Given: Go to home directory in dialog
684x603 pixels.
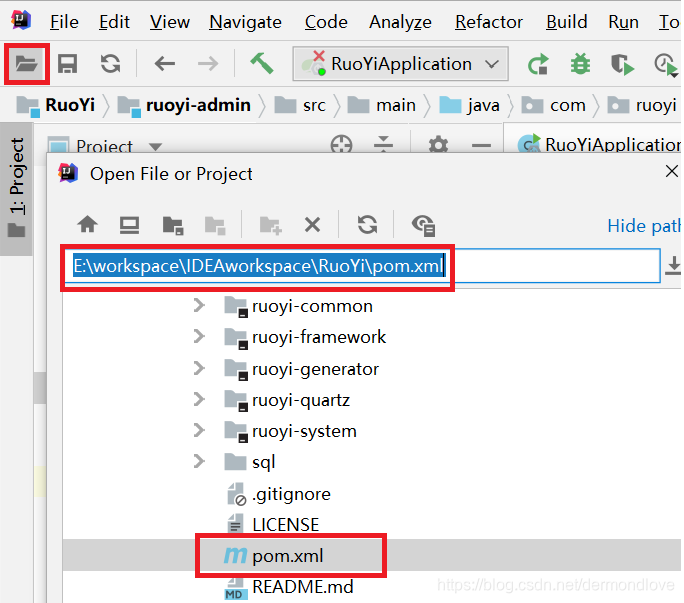Looking at the screenshot, I should [x=88, y=225].
